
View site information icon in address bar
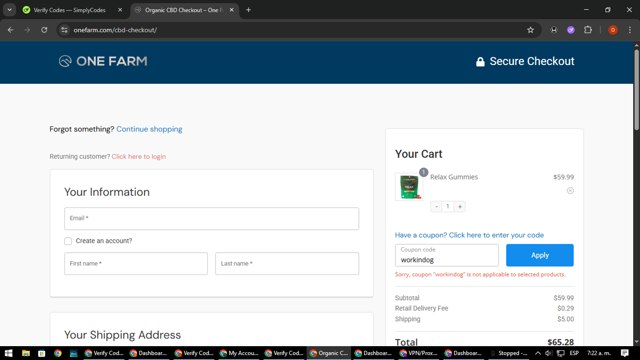64,30
